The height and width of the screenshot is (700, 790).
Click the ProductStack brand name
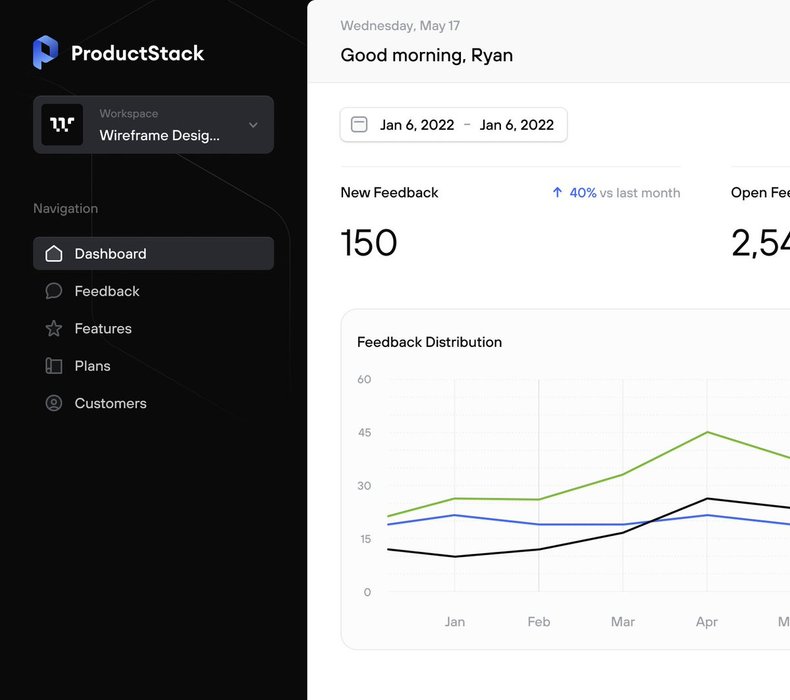pyautogui.click(x=137, y=53)
